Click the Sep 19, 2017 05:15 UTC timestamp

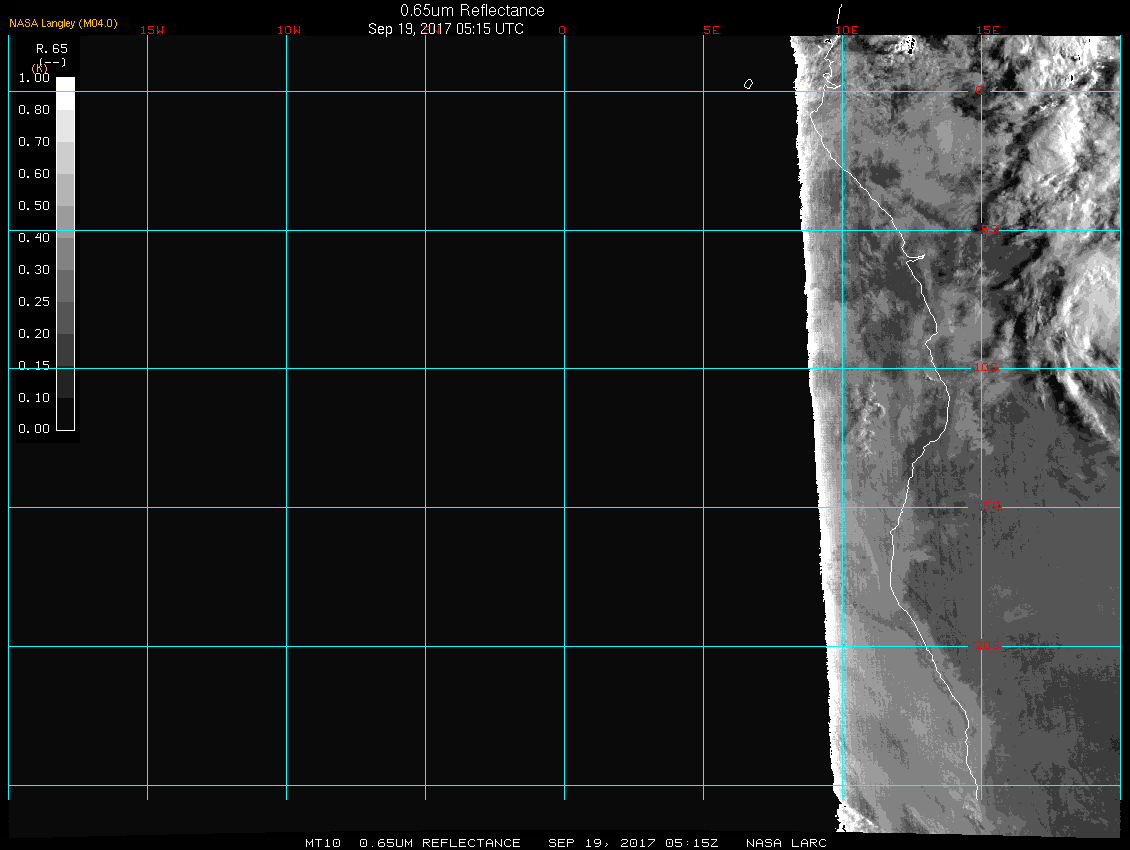(x=446, y=29)
